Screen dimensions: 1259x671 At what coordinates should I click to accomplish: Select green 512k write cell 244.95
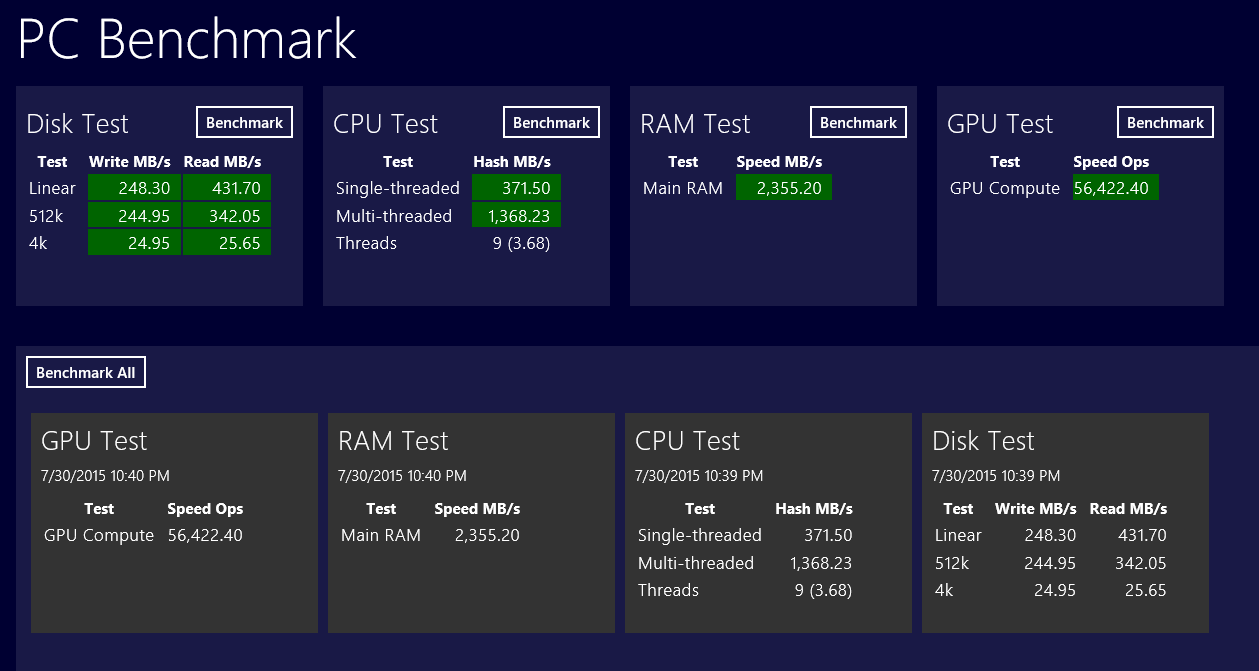tap(134, 216)
